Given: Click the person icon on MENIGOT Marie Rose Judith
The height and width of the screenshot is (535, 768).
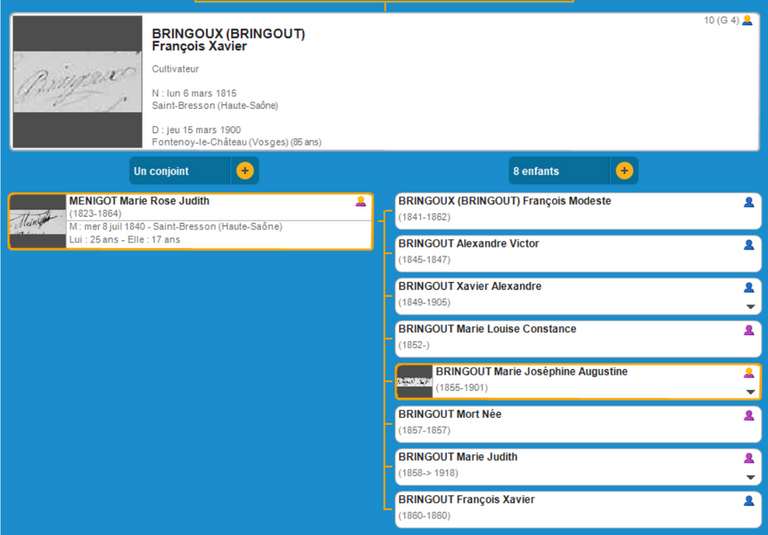Looking at the screenshot, I should [x=361, y=202].
